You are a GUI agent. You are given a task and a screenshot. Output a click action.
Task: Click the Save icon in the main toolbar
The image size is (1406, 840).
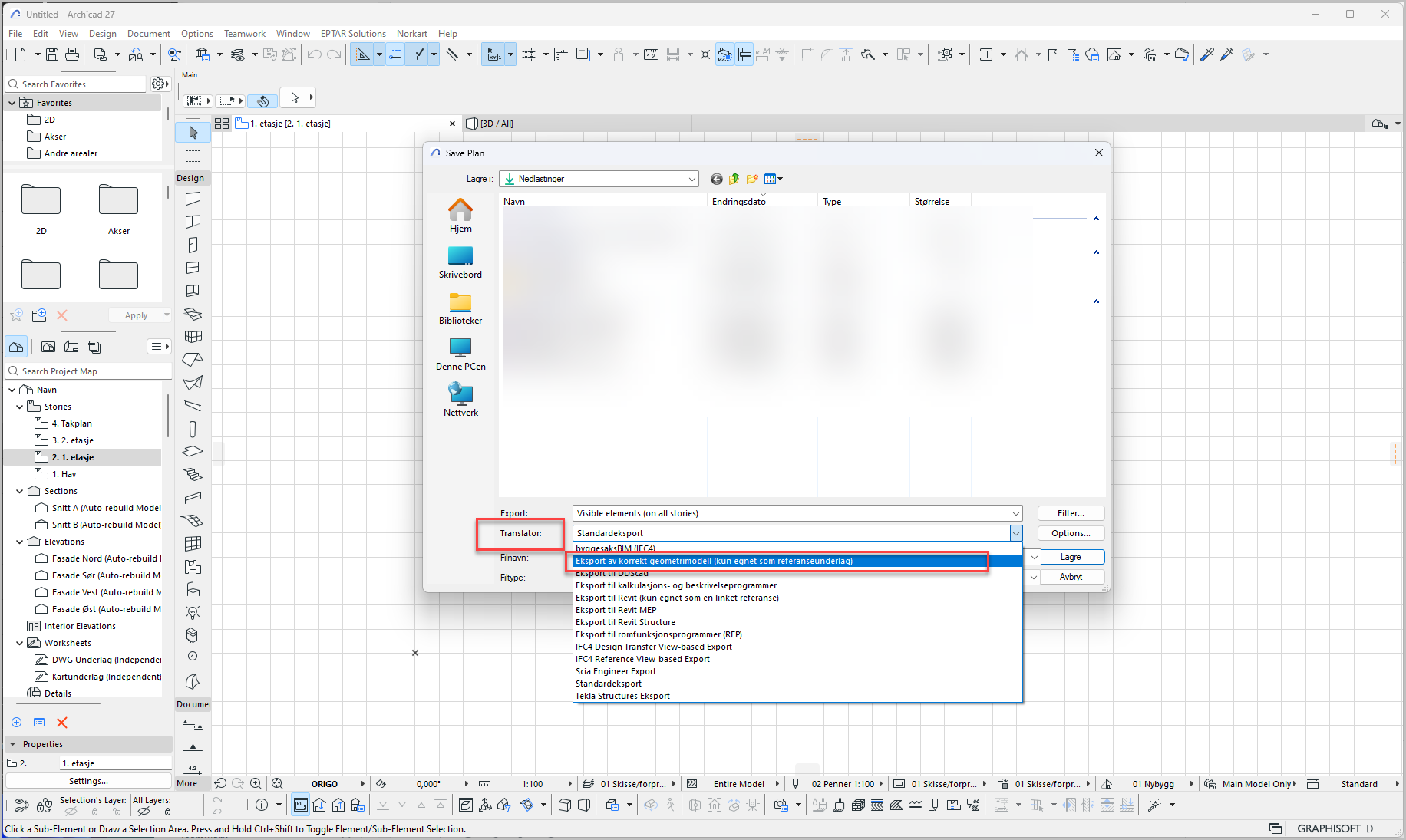click(52, 54)
